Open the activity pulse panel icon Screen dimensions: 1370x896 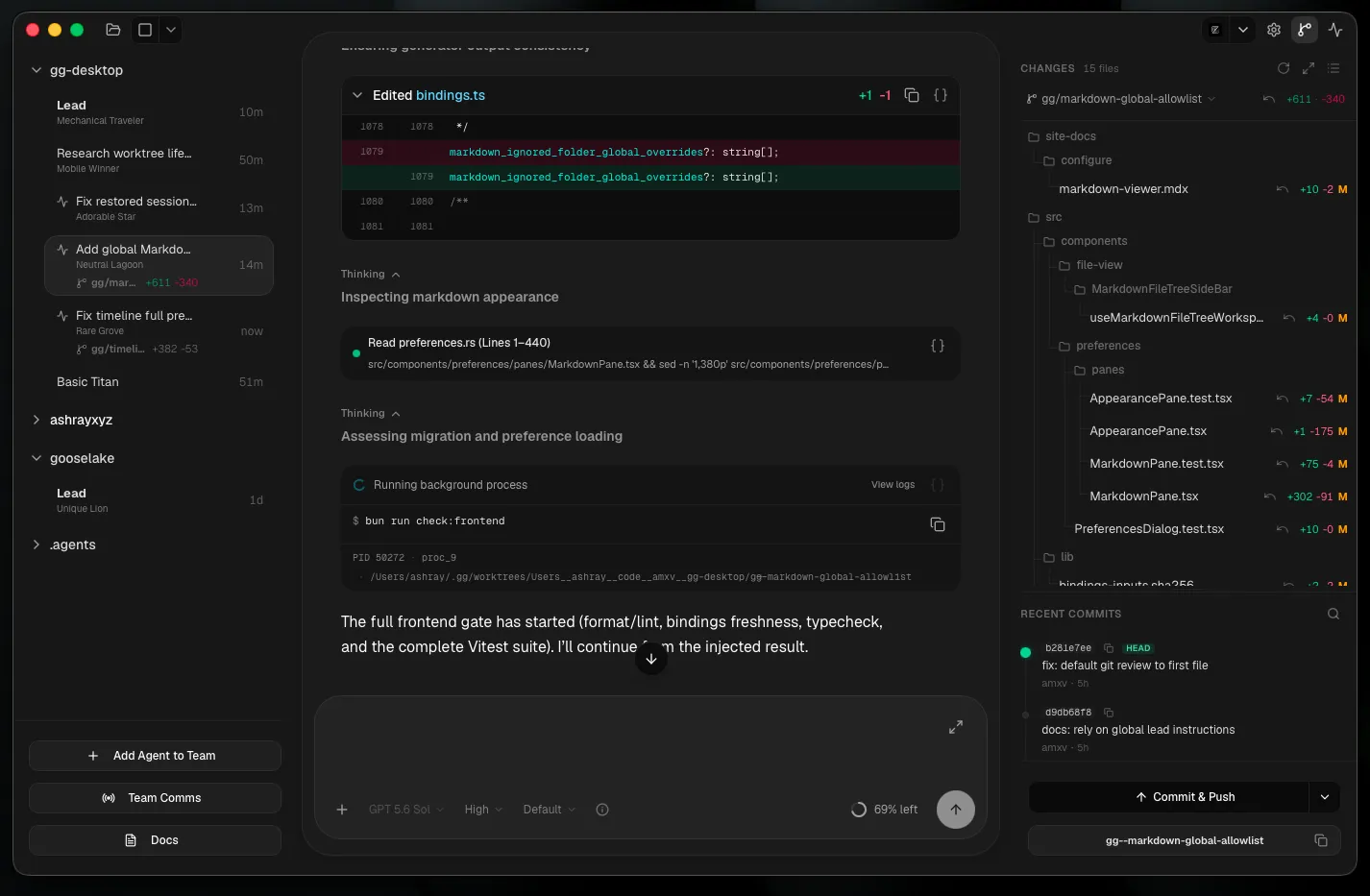[1335, 30]
